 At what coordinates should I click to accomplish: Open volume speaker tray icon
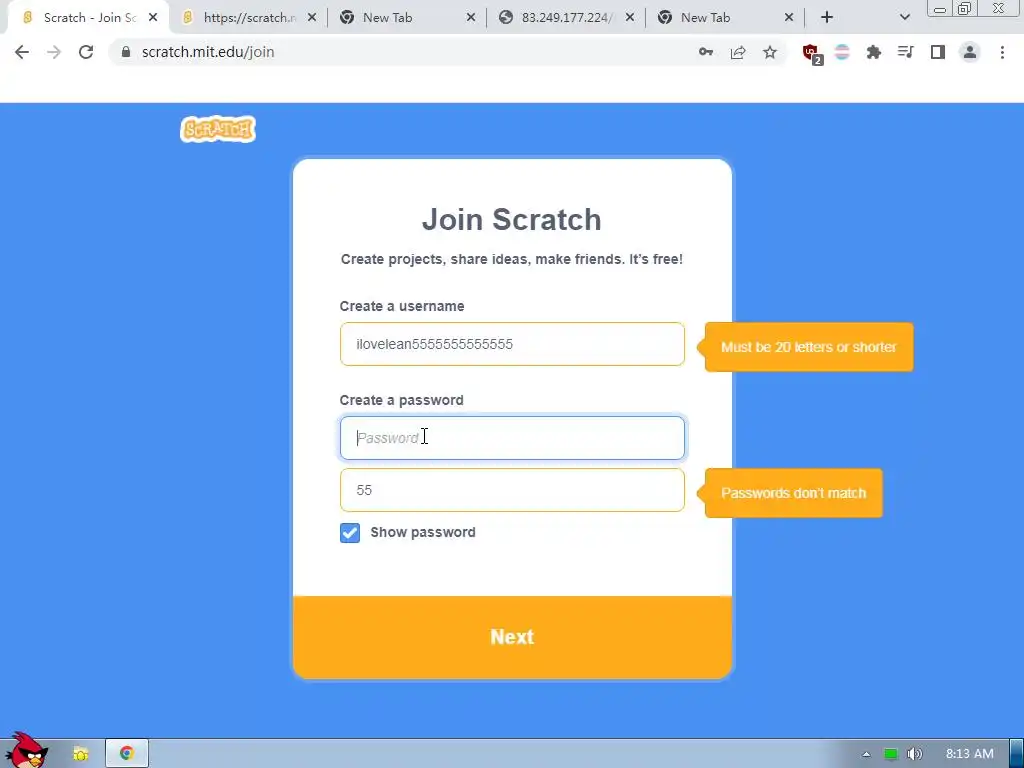915,754
